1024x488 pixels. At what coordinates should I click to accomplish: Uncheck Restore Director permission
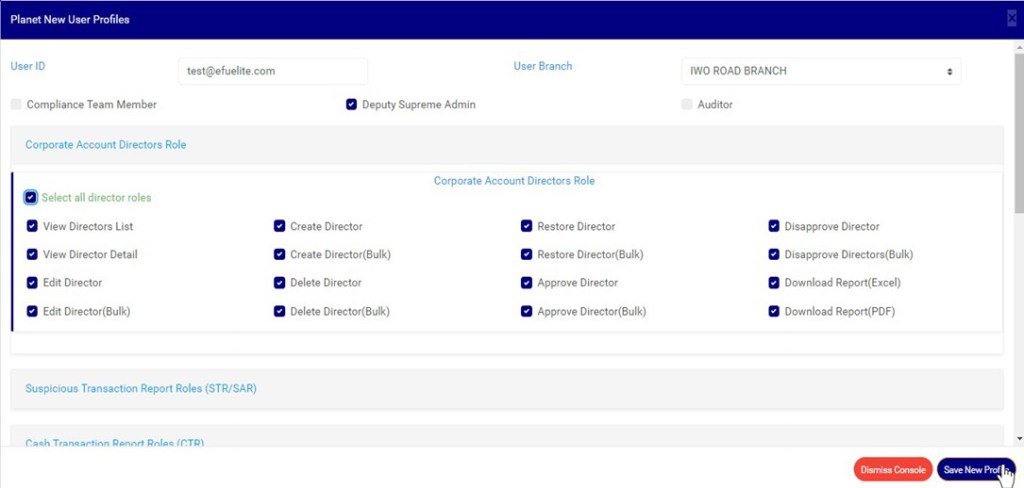coord(527,227)
